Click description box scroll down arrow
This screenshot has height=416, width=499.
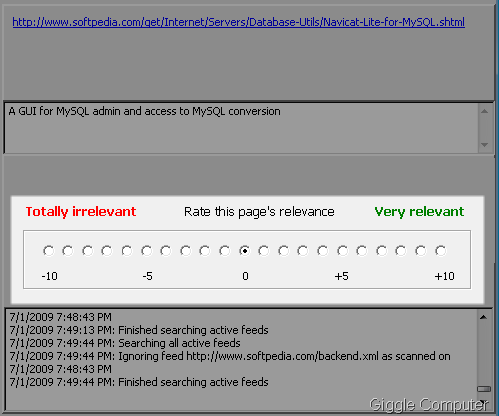(485, 145)
